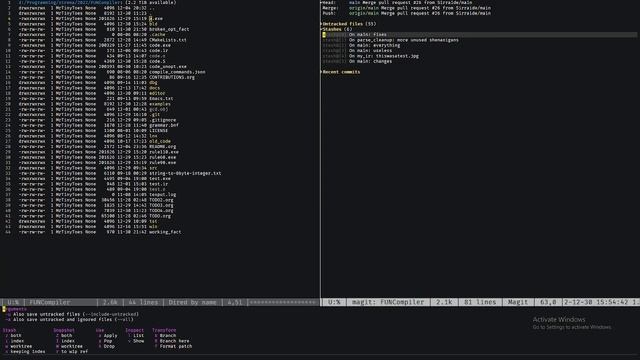Open the old_code directory in Dired
This screenshot has height=360, width=640.
tap(160, 141)
